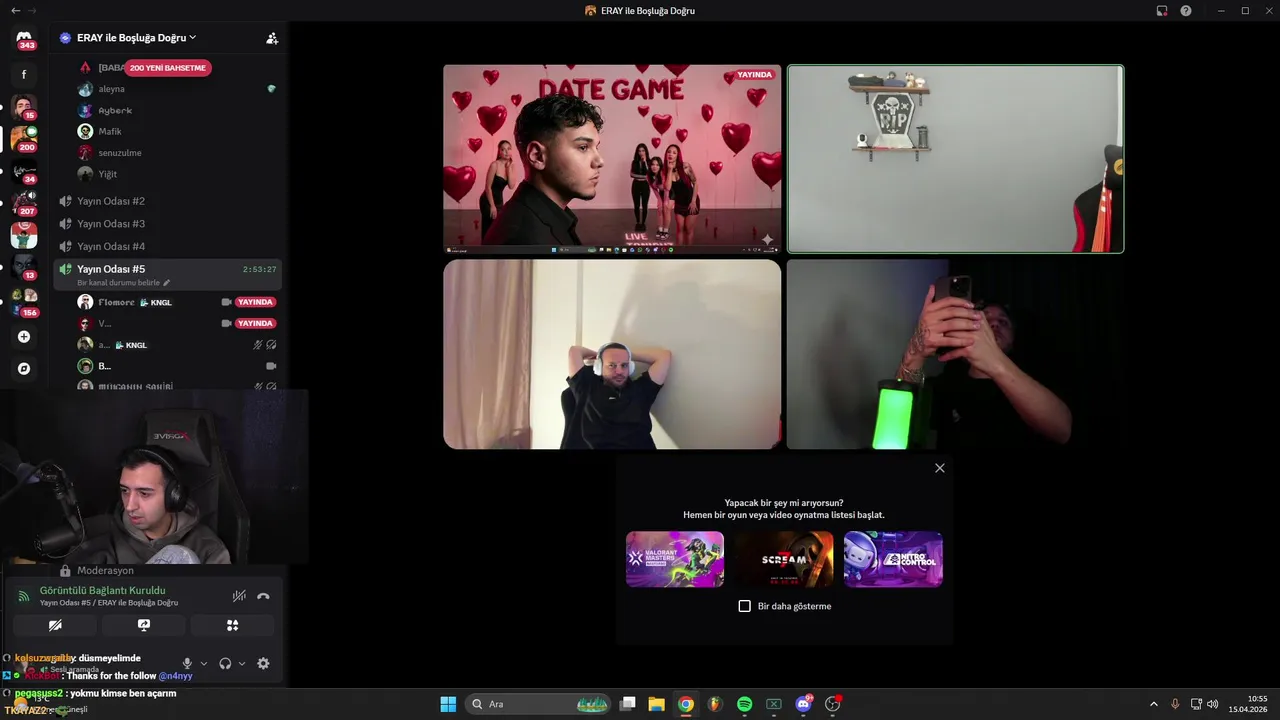Image resolution: width=1280 pixels, height=720 pixels.
Task: Start the Valorant Masters activity card
Action: [675, 559]
